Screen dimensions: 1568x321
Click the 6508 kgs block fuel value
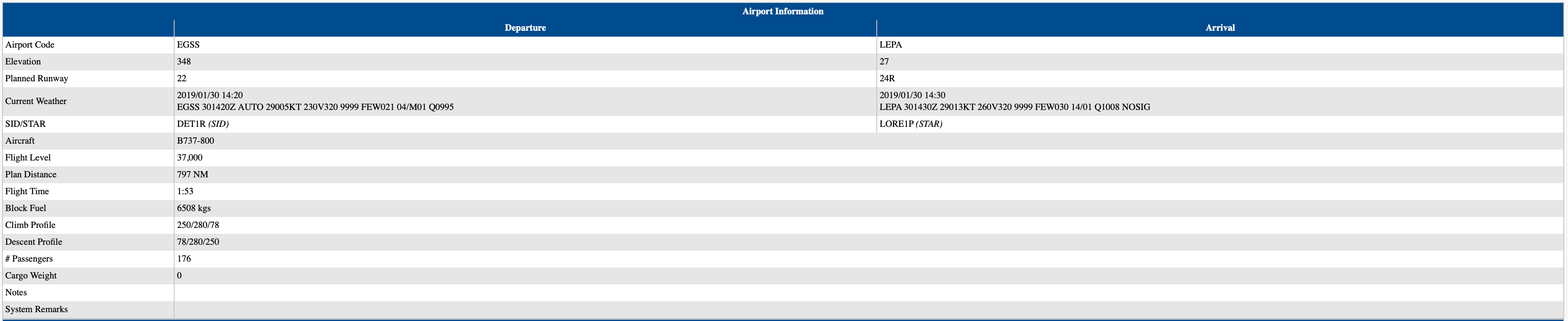[x=194, y=208]
